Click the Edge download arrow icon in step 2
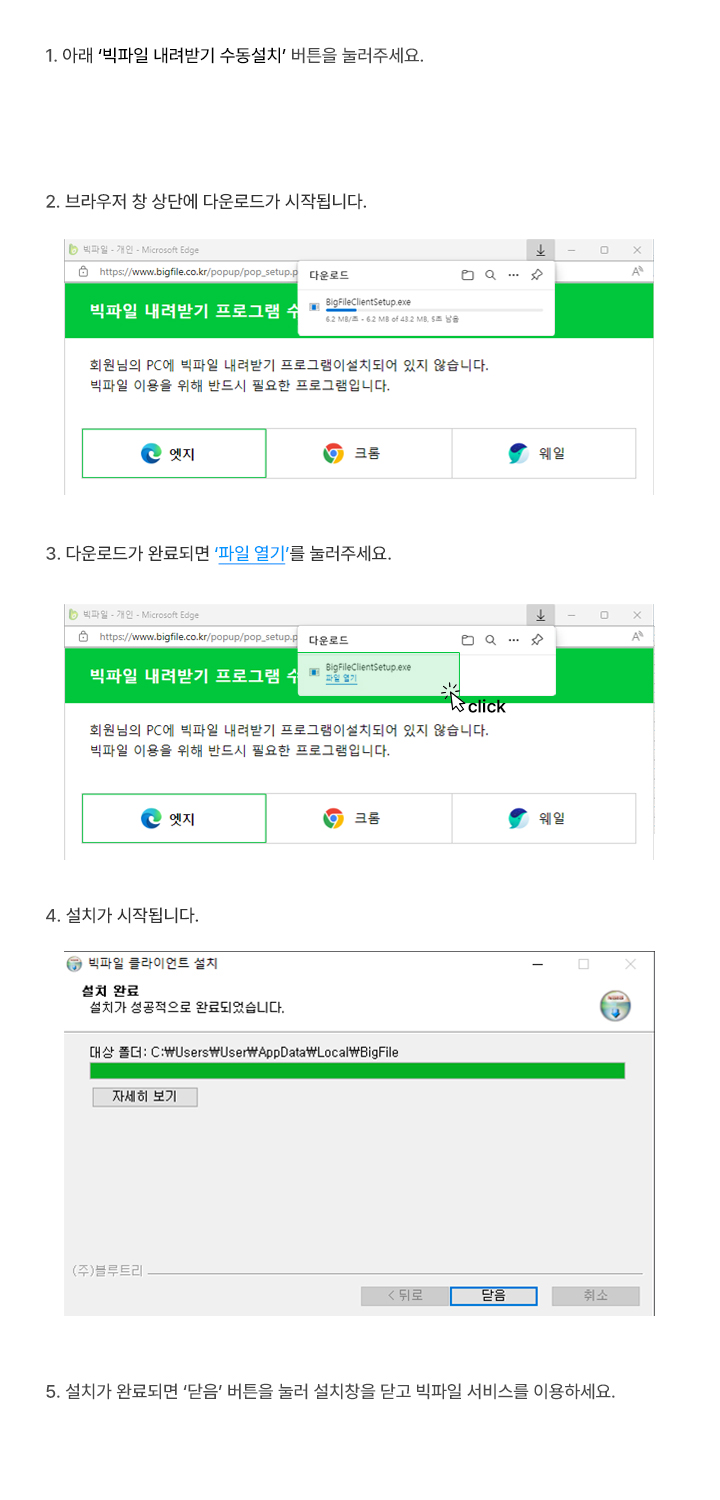Screen dimensions: 720x1500 tap(539, 250)
